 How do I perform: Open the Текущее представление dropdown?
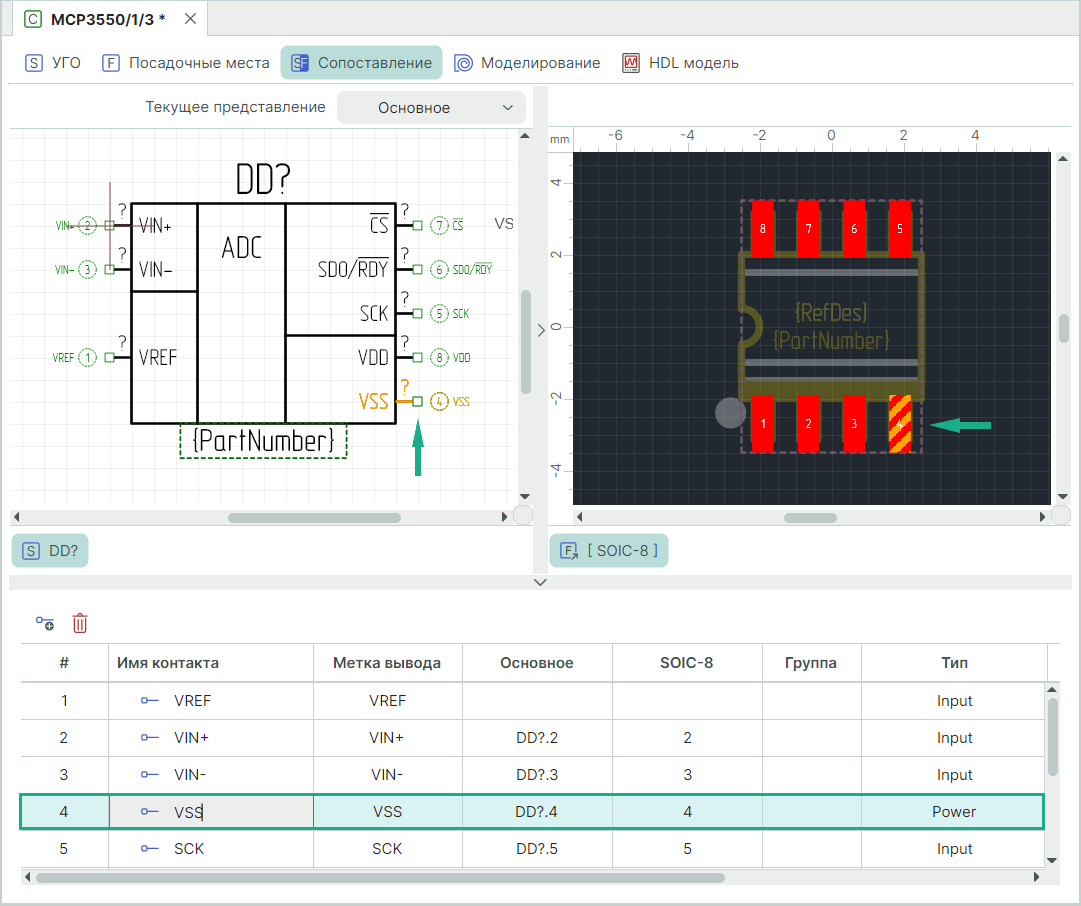pos(430,108)
